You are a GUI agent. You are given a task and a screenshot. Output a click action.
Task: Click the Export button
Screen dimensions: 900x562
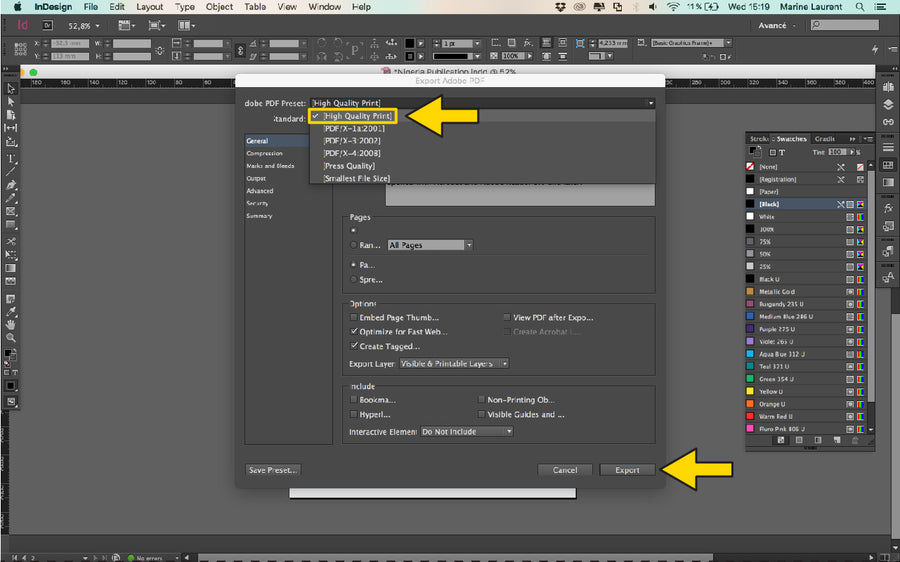tap(627, 470)
